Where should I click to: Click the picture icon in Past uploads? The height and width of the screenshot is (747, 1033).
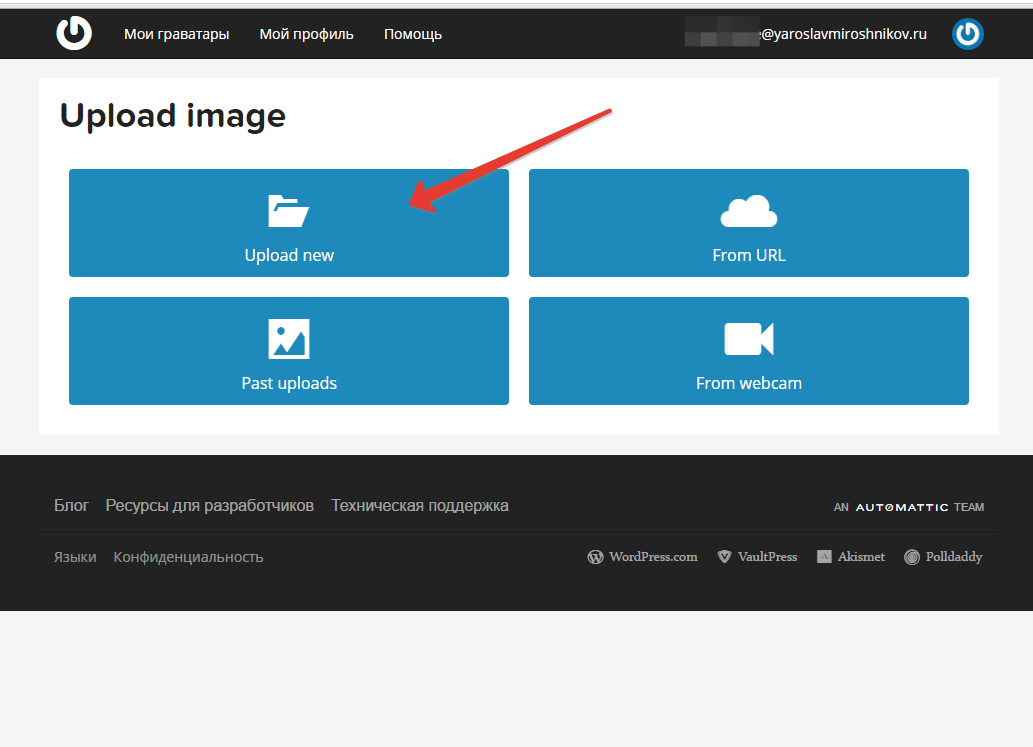click(x=289, y=339)
